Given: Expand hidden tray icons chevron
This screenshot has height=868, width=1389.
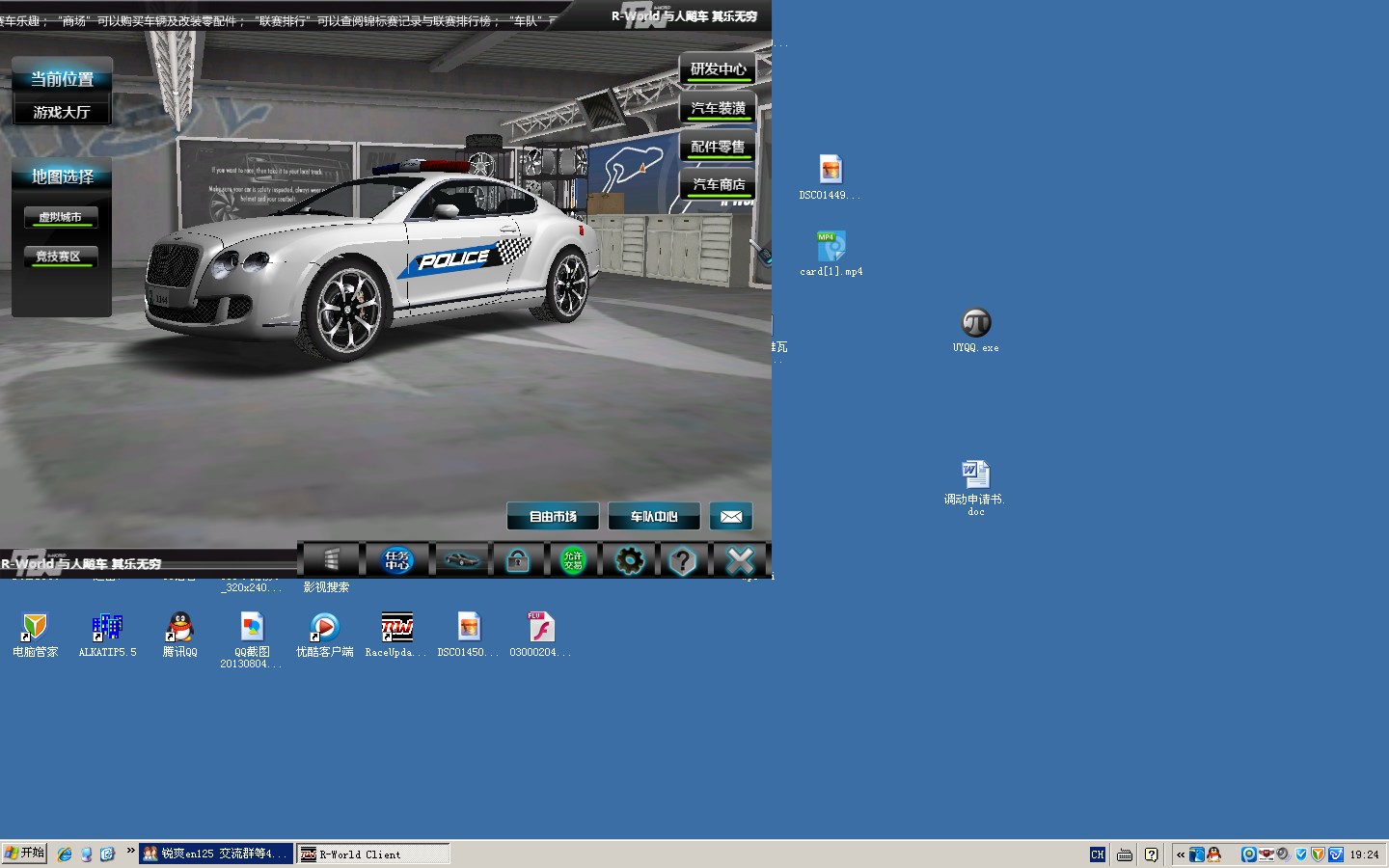Looking at the screenshot, I should [x=1181, y=854].
